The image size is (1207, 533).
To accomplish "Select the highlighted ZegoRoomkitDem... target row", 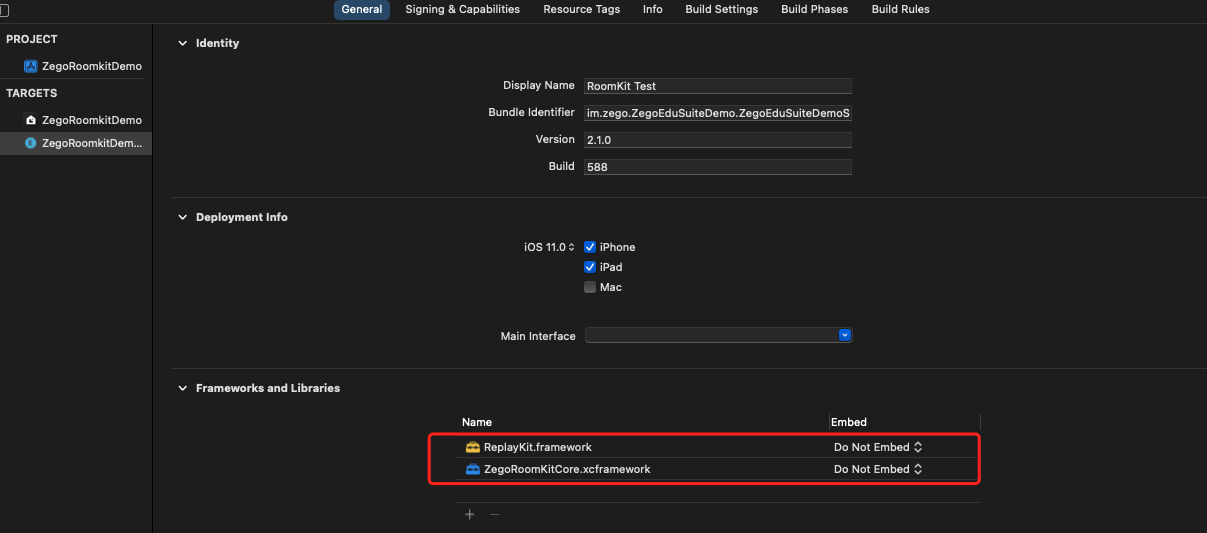I will [76, 143].
